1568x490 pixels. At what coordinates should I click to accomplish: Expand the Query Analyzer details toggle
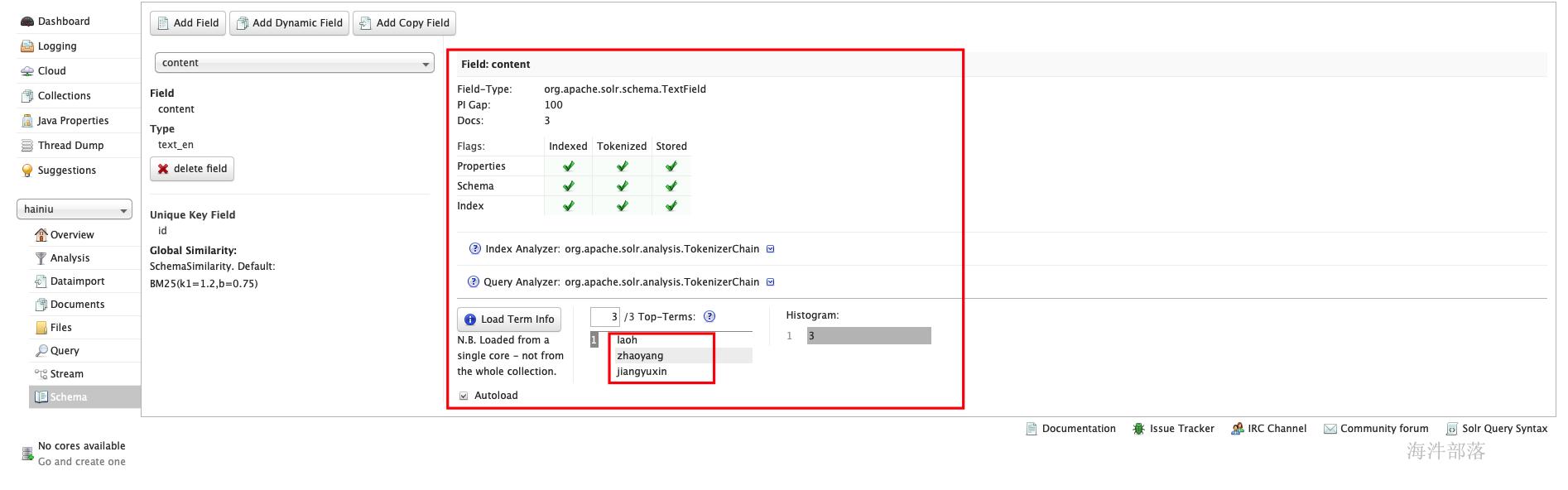tap(771, 282)
